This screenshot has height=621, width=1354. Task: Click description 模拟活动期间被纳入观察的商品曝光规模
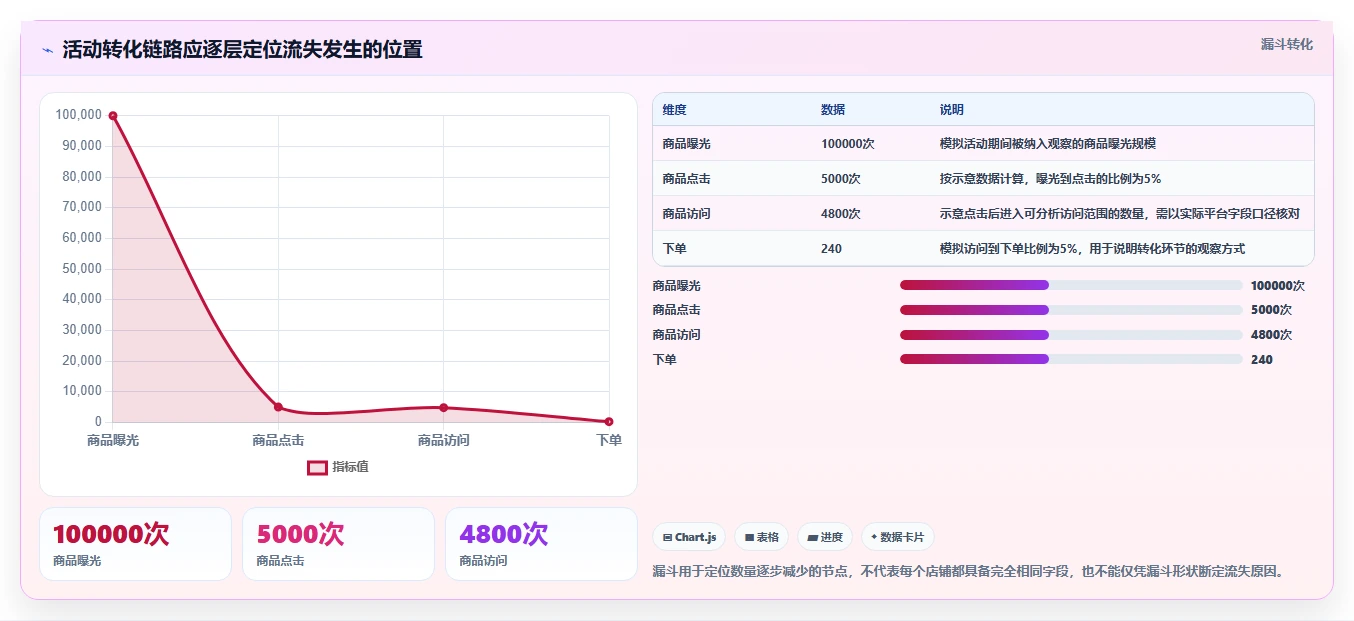pos(1048,144)
